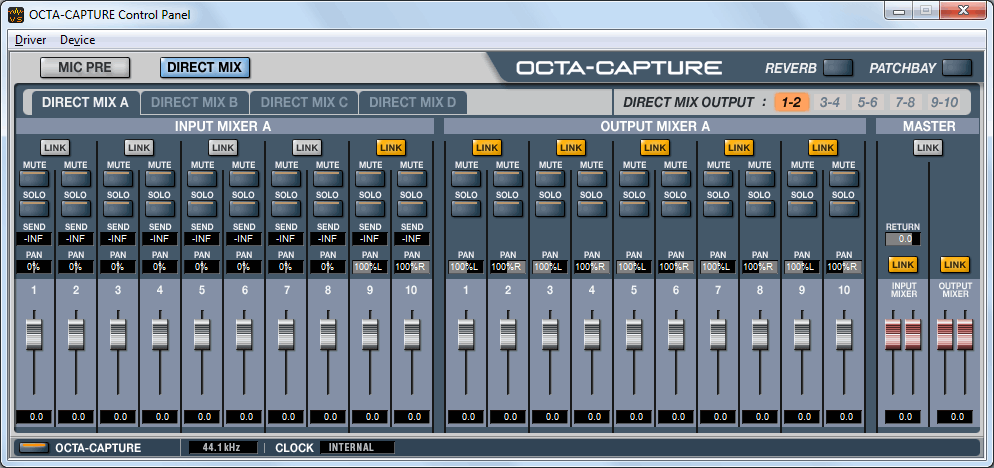
Task: Select Direct Mix Output 1-2
Action: [791, 102]
